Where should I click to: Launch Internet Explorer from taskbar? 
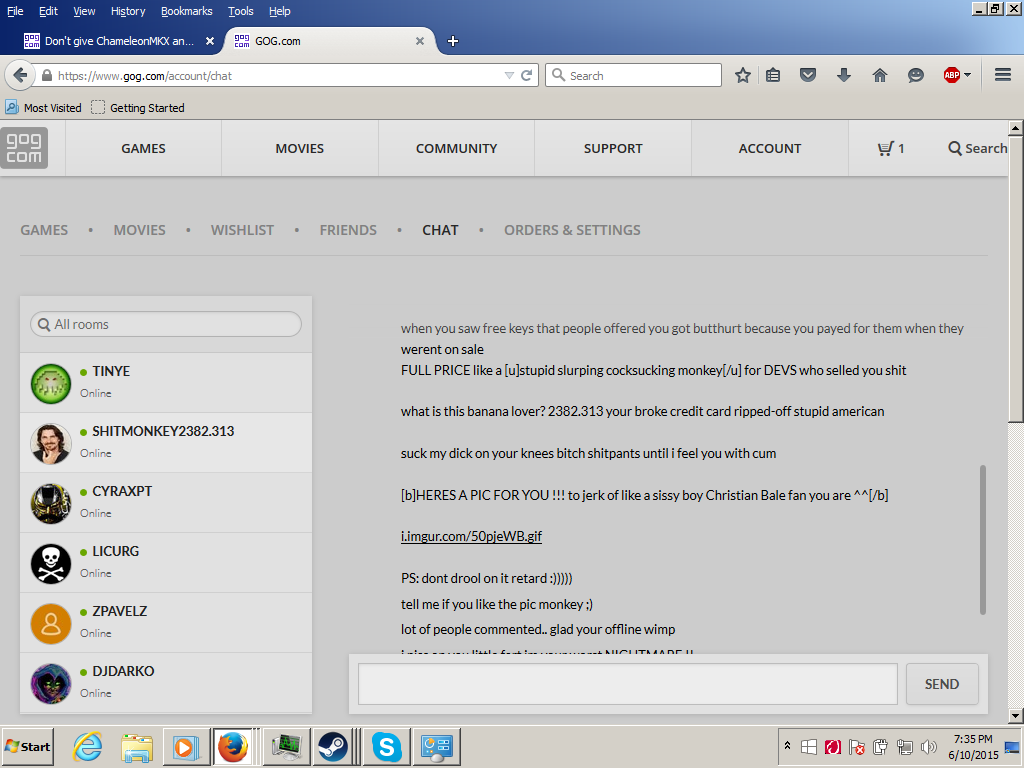pyautogui.click(x=88, y=746)
